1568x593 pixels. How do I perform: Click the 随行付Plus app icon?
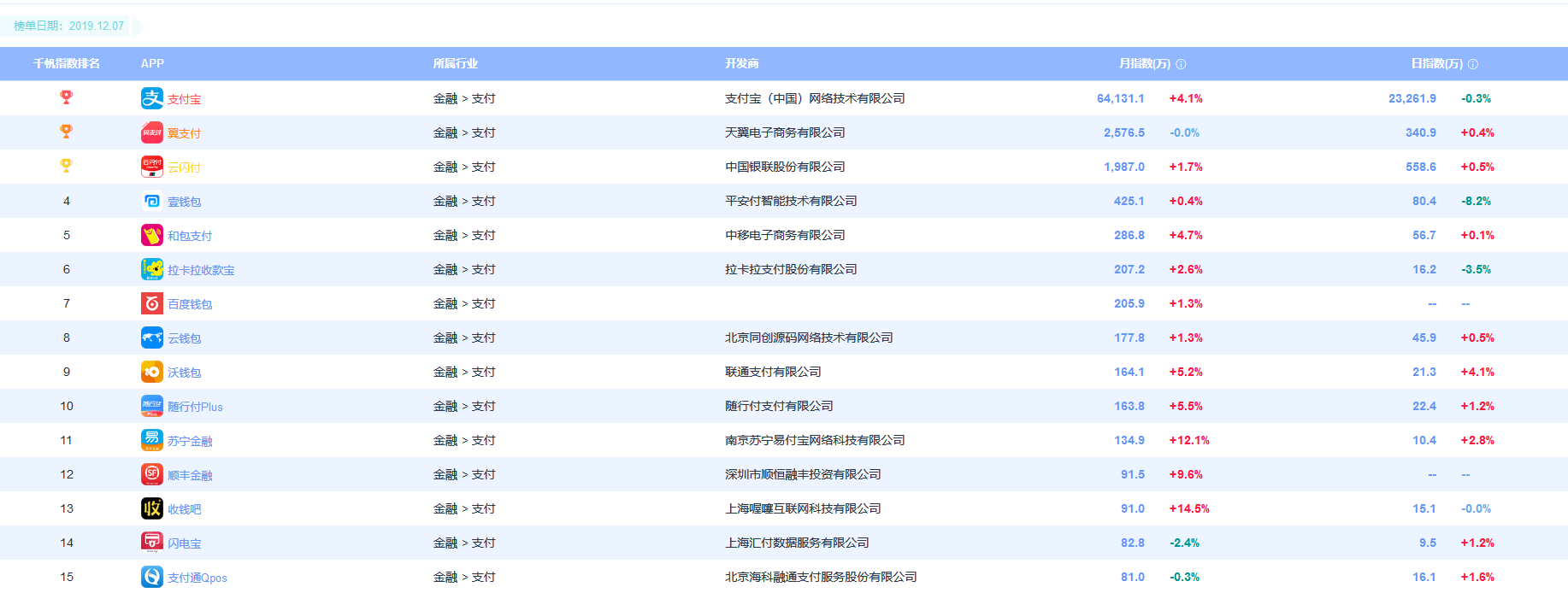(152, 406)
